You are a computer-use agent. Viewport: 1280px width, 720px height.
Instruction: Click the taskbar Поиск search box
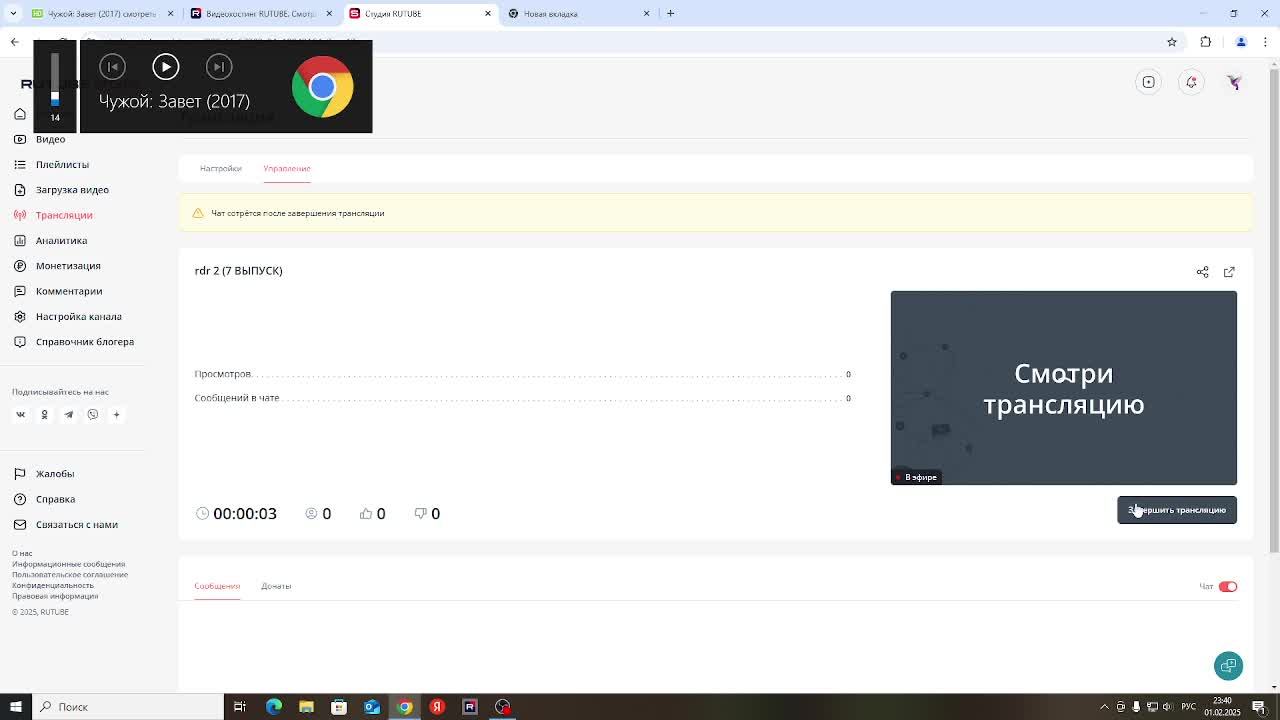[128, 707]
